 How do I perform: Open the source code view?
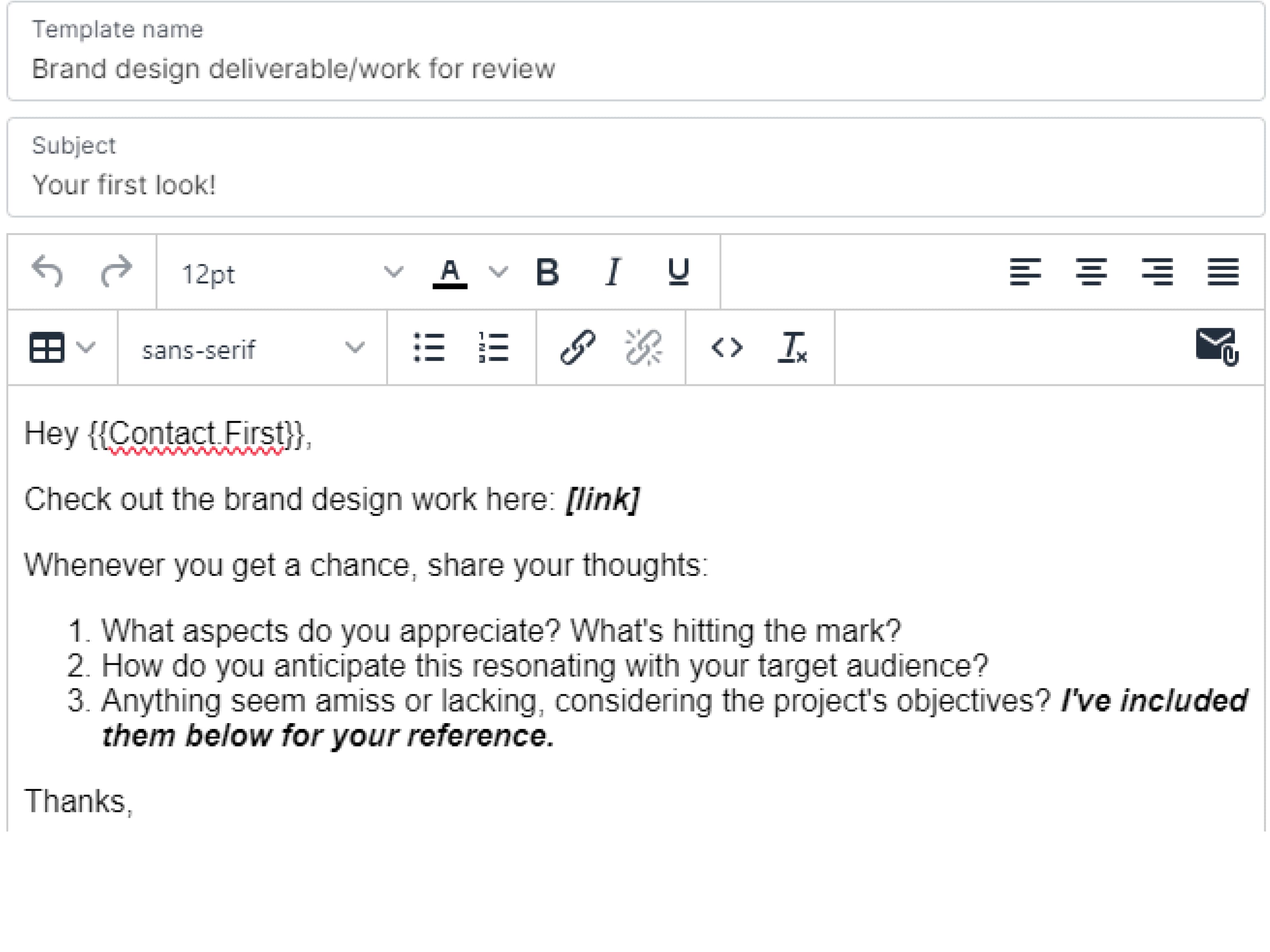pos(727,348)
